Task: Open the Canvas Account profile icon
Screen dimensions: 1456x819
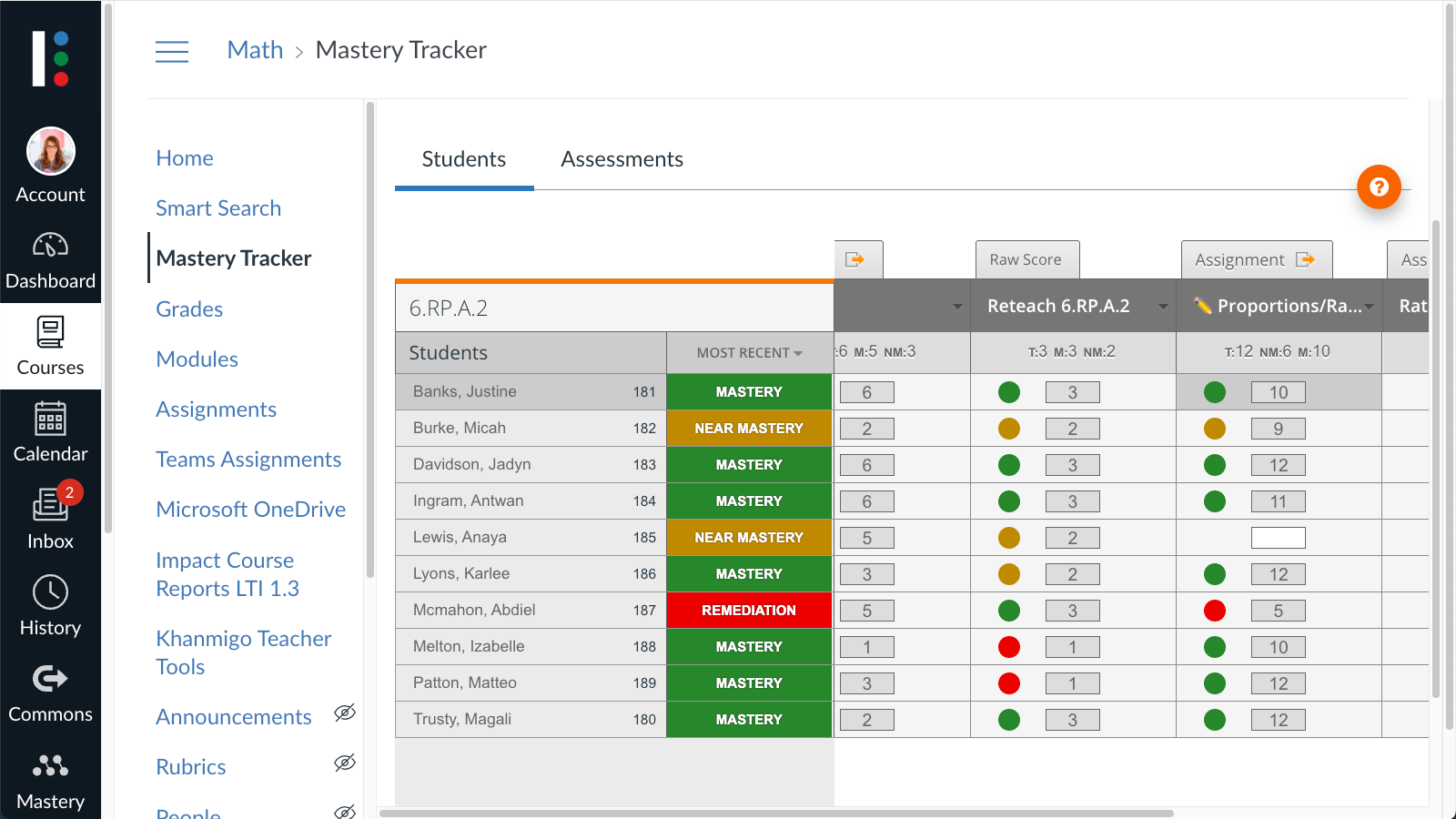Action: tap(50, 151)
